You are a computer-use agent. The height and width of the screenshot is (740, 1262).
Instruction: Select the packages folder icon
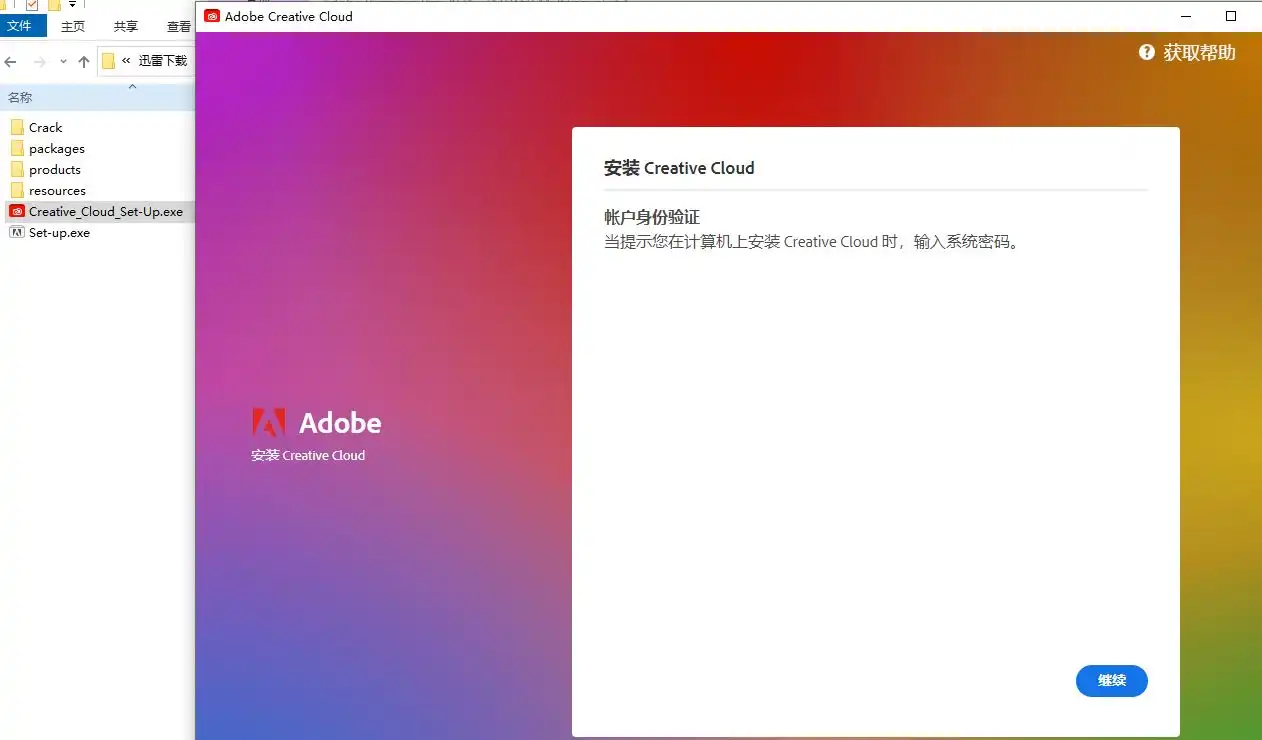tap(17, 148)
